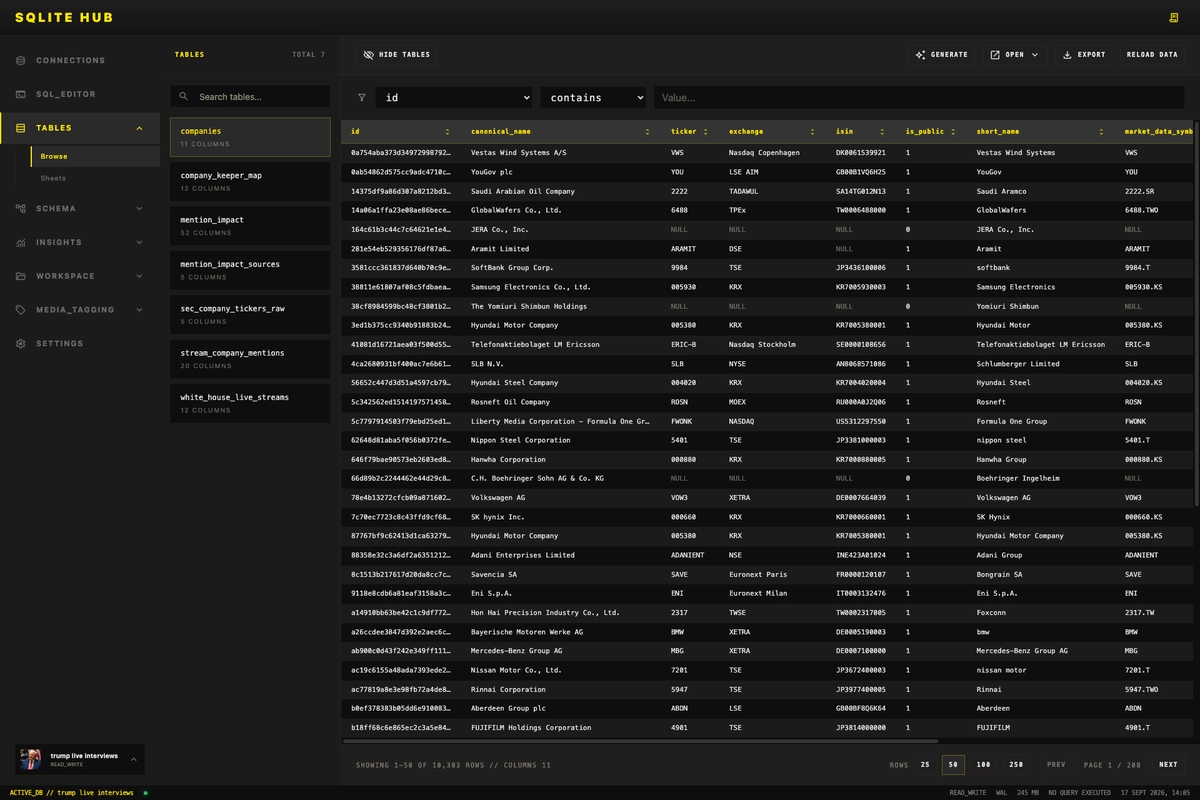Click the SQL_Editor sidebar icon
Screen dimensions: 1200x800
(x=21, y=94)
